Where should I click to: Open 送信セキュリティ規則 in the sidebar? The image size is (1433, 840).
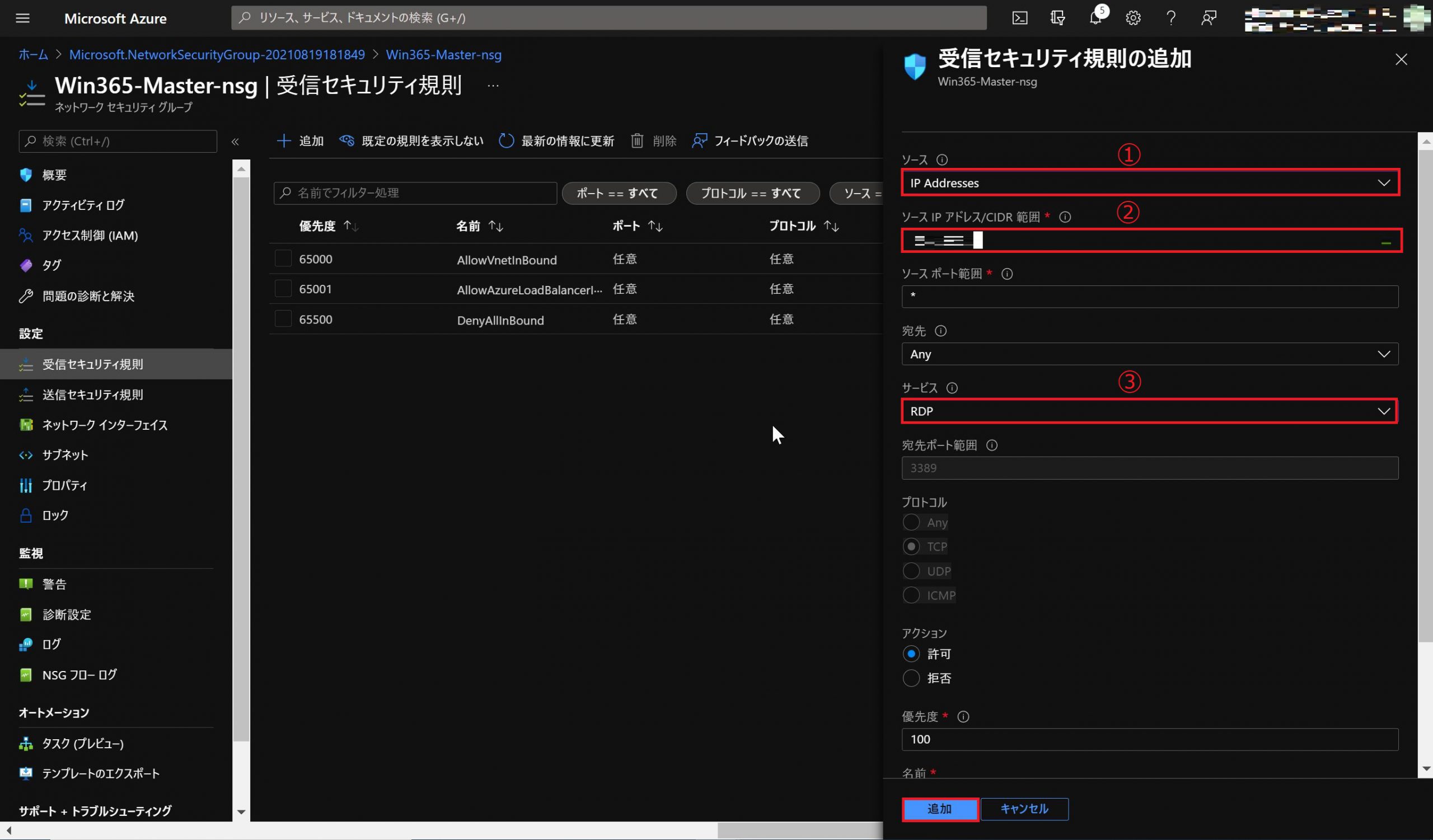tap(93, 395)
